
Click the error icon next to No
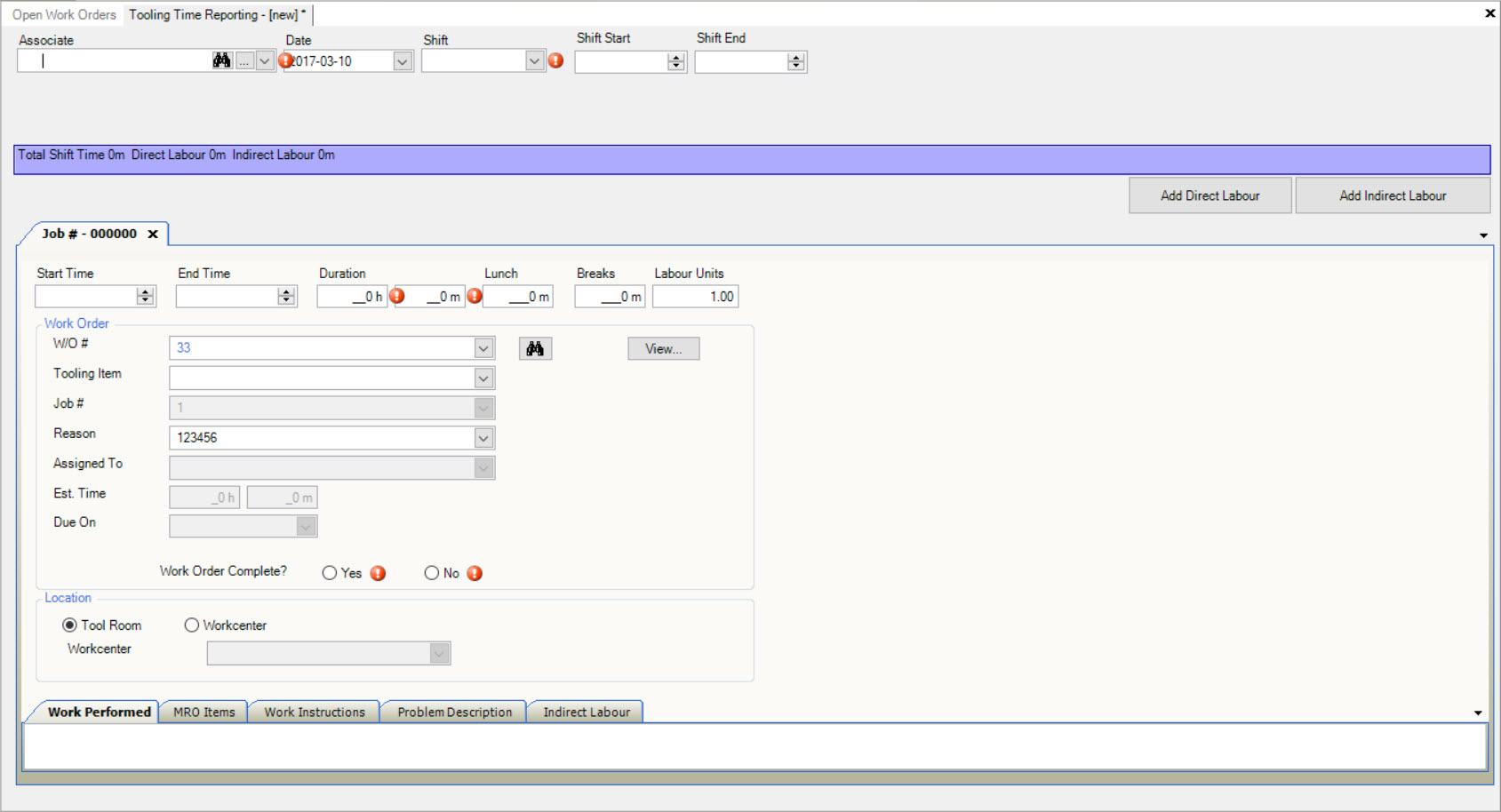tap(475, 573)
